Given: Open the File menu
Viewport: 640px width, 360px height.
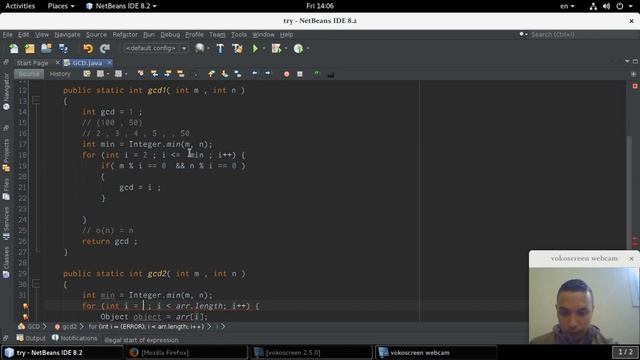Looking at the screenshot, I should point(7,35).
